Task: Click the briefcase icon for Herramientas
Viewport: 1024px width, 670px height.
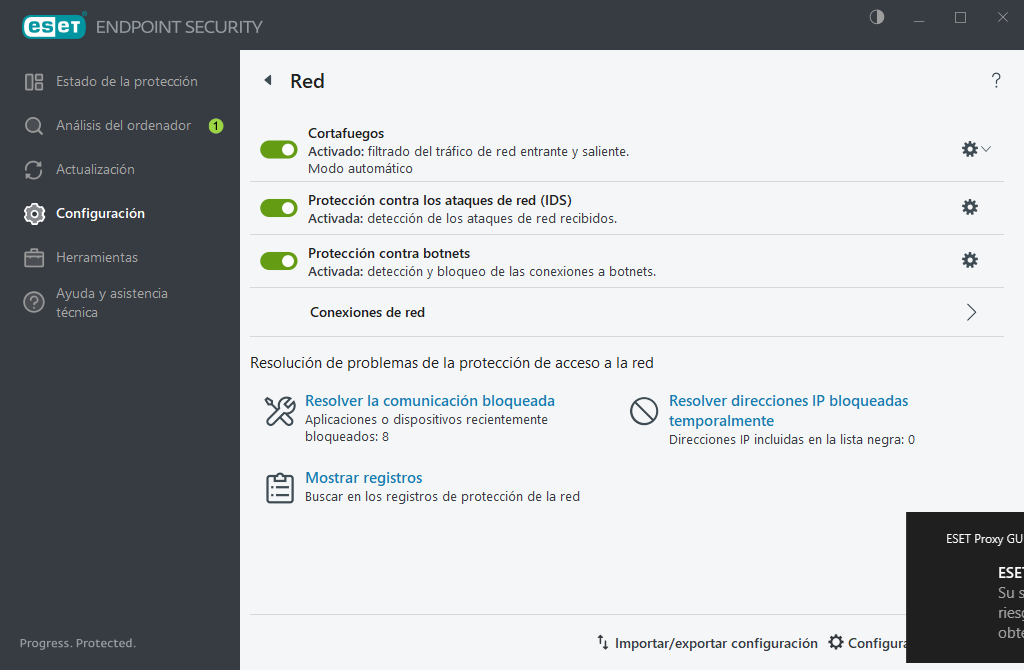Action: tap(34, 258)
